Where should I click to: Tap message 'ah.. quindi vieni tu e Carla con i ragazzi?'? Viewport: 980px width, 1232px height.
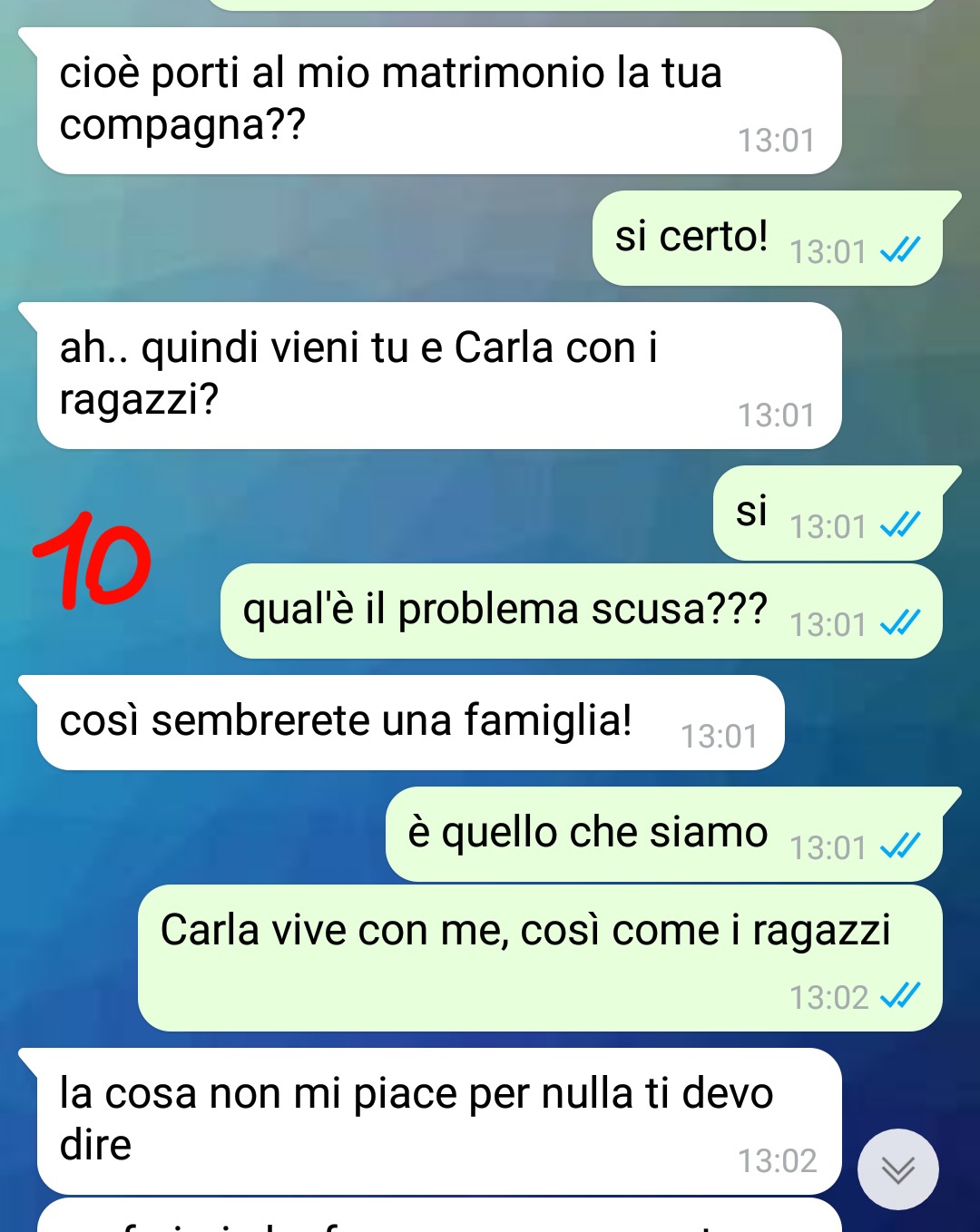coord(439,376)
